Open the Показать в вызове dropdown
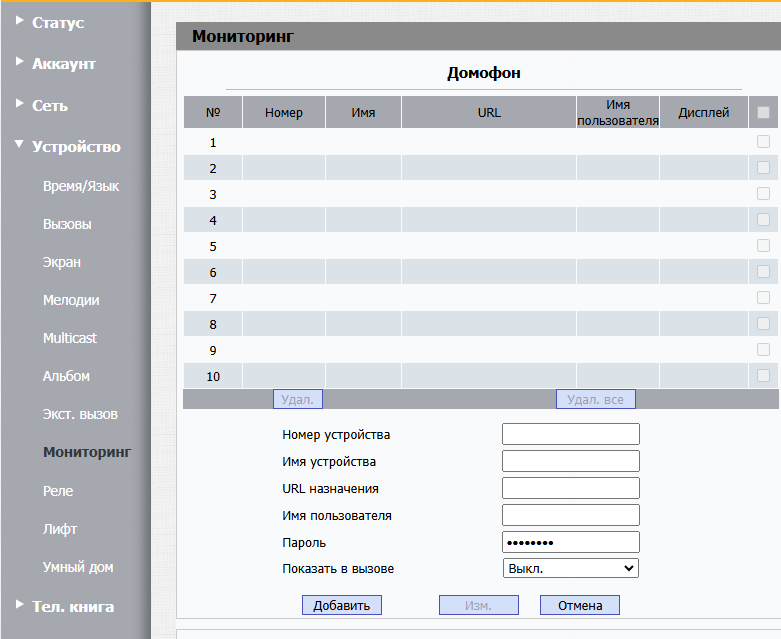The width and height of the screenshot is (781, 639). pyautogui.click(x=570, y=568)
